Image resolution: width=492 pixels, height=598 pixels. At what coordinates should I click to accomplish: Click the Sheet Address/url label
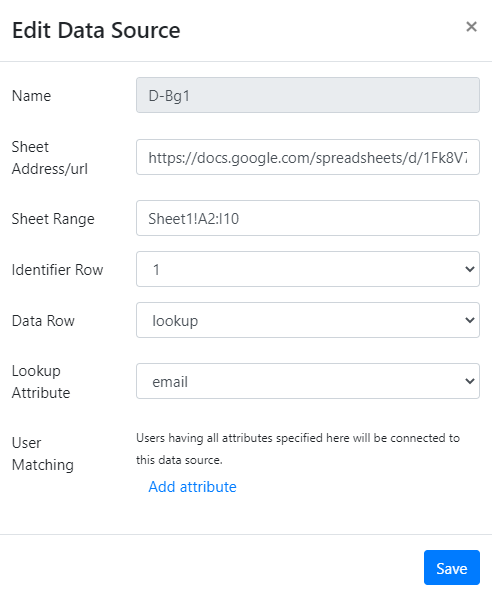(50, 158)
